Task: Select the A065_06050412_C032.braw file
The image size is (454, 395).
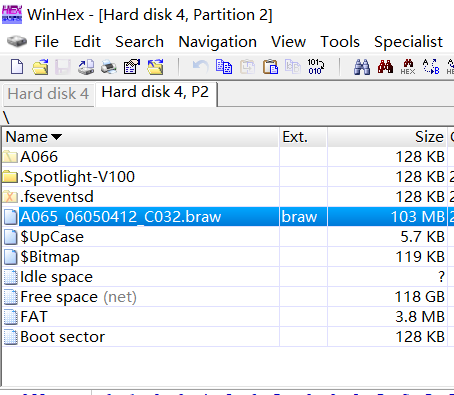Action: tap(120, 217)
